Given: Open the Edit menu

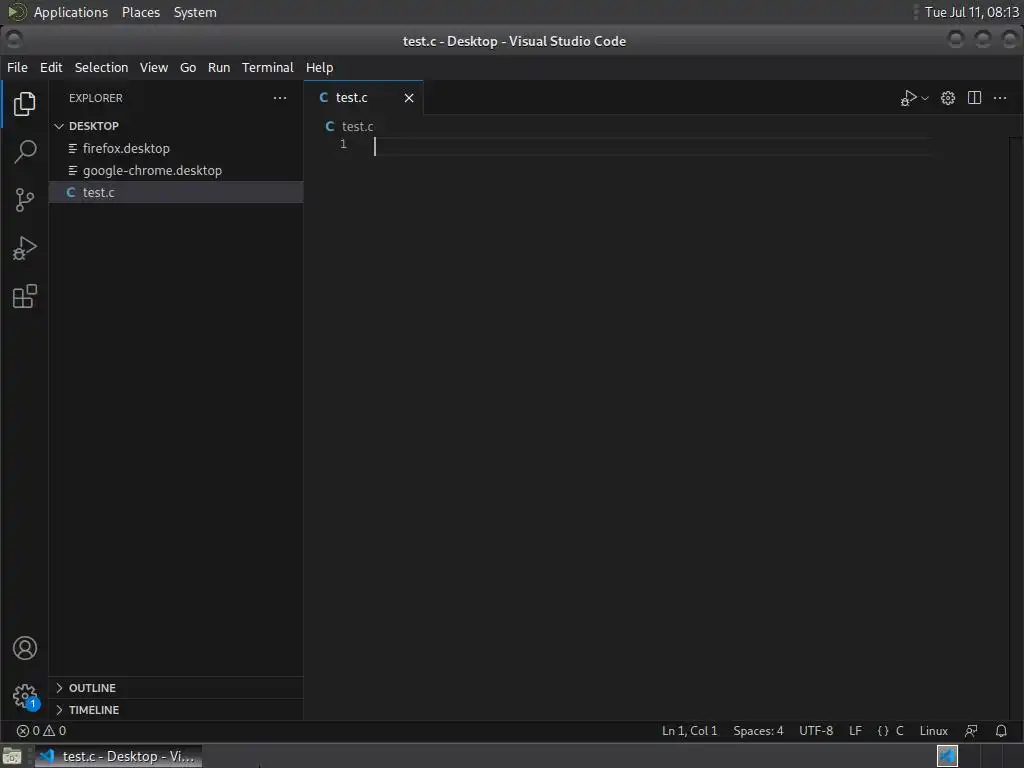Looking at the screenshot, I should (x=51, y=67).
